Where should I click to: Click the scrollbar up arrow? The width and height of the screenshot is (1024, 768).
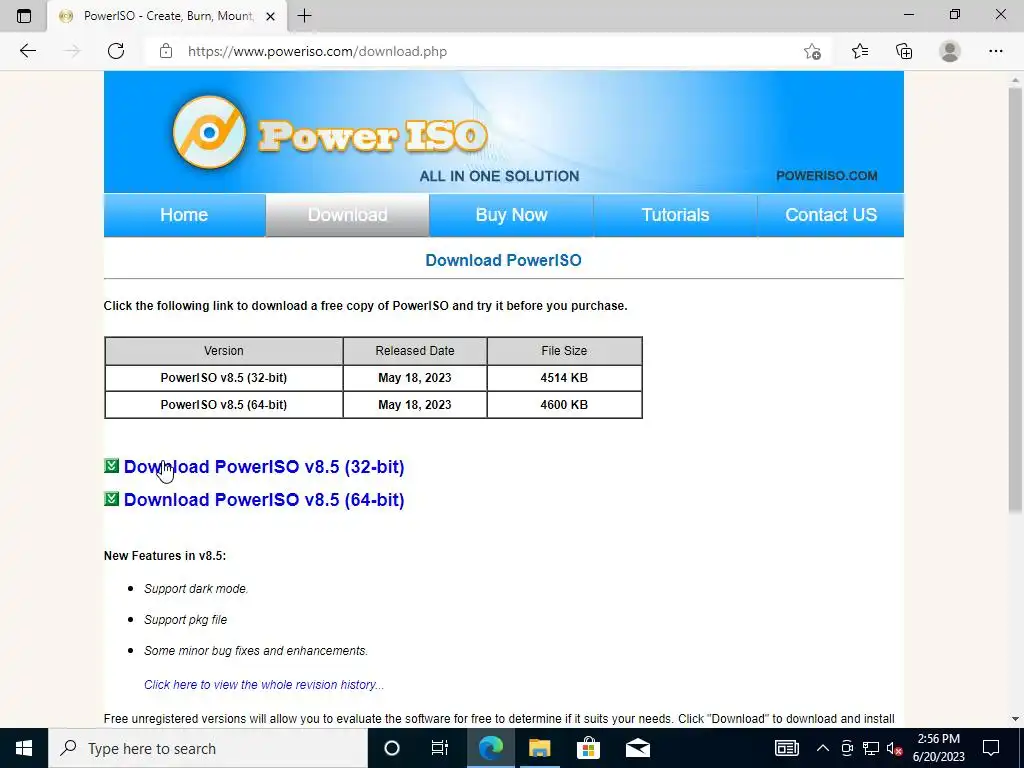click(1015, 79)
